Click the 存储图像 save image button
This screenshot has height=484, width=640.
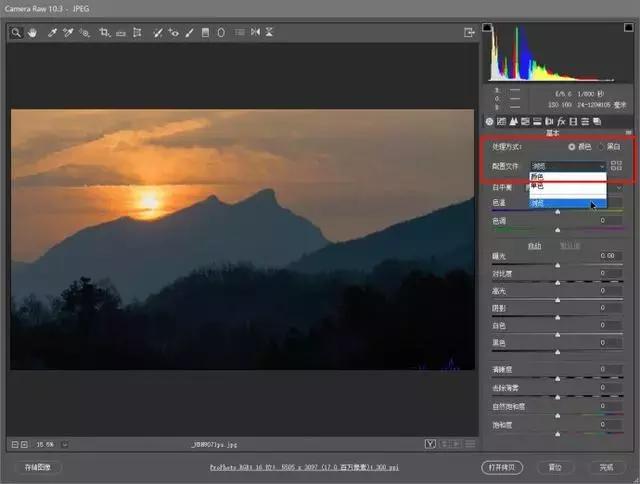point(38,467)
